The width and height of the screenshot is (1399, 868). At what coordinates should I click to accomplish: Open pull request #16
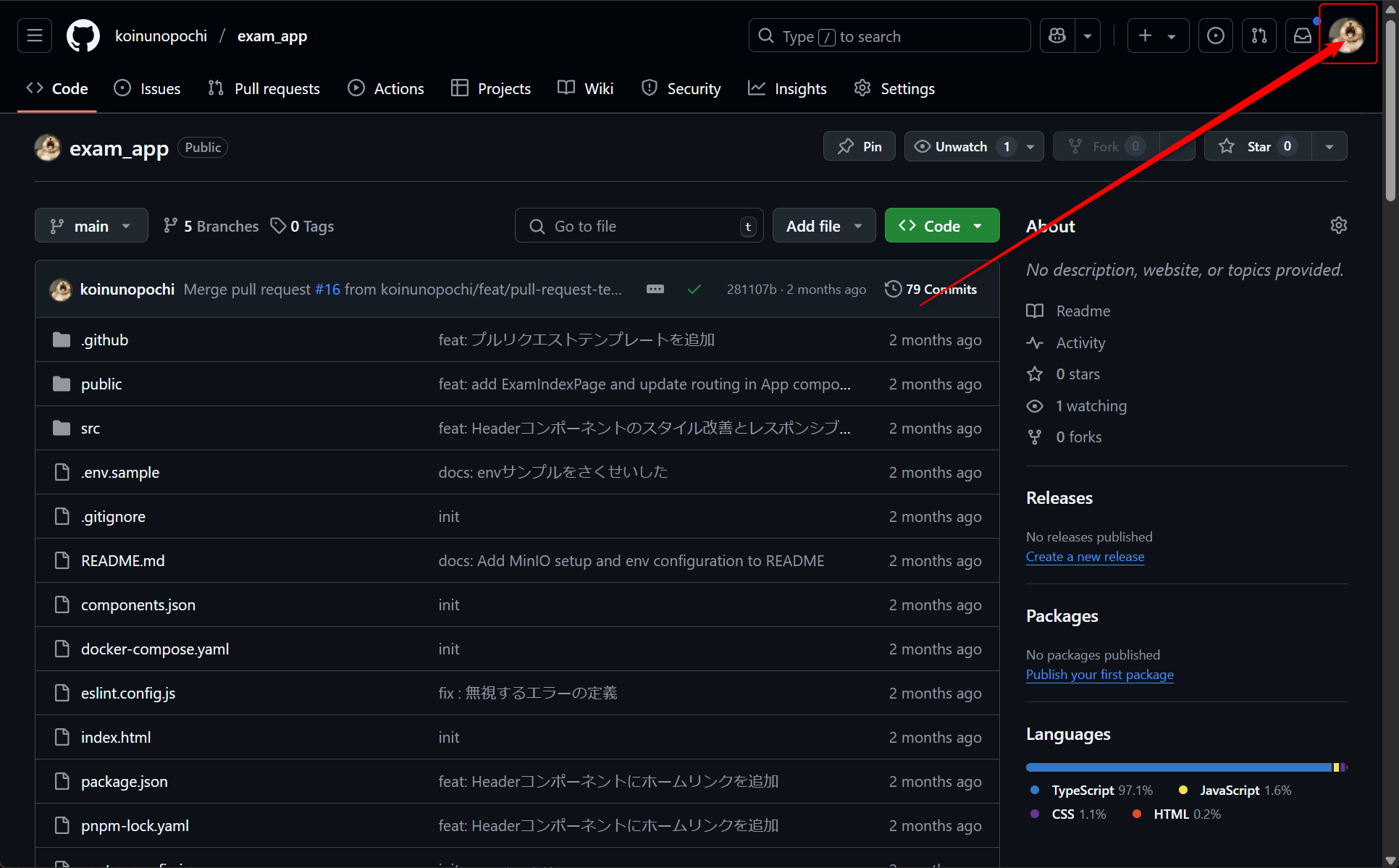pos(328,288)
